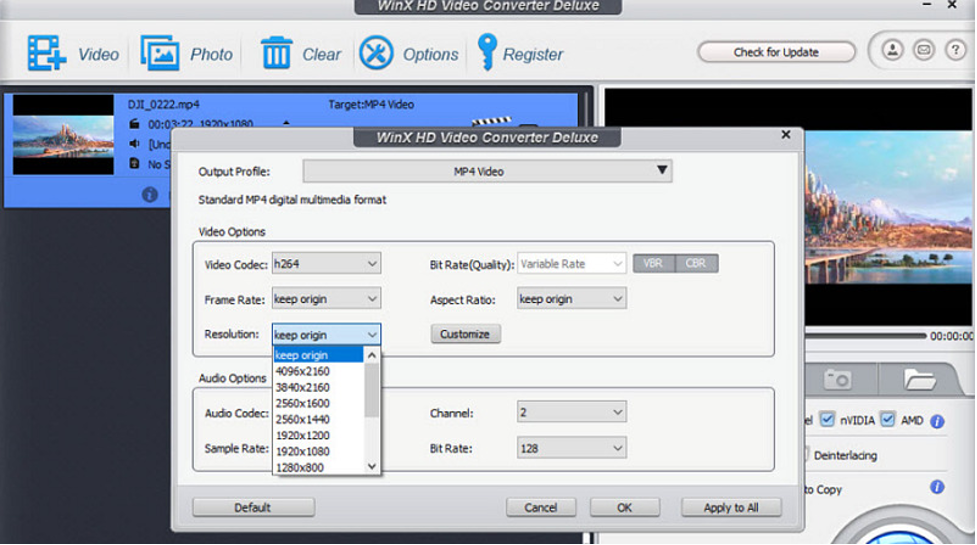Open the Aspect Ratio dropdown
The height and width of the screenshot is (545, 977).
(x=571, y=298)
